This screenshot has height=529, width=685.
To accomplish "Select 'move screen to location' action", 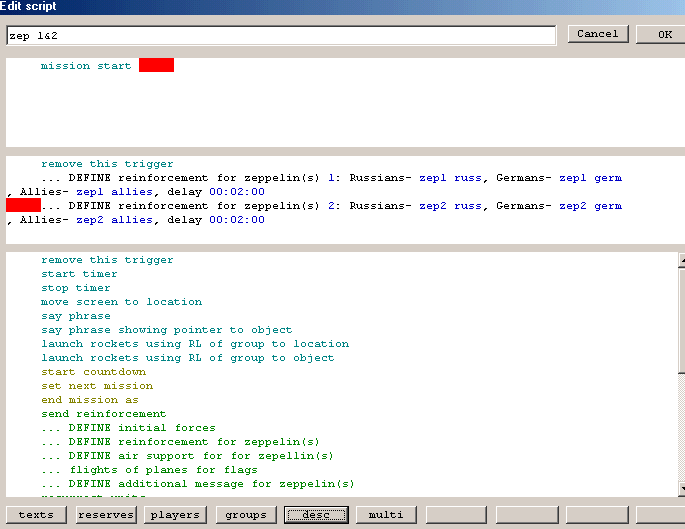I will point(121,302).
